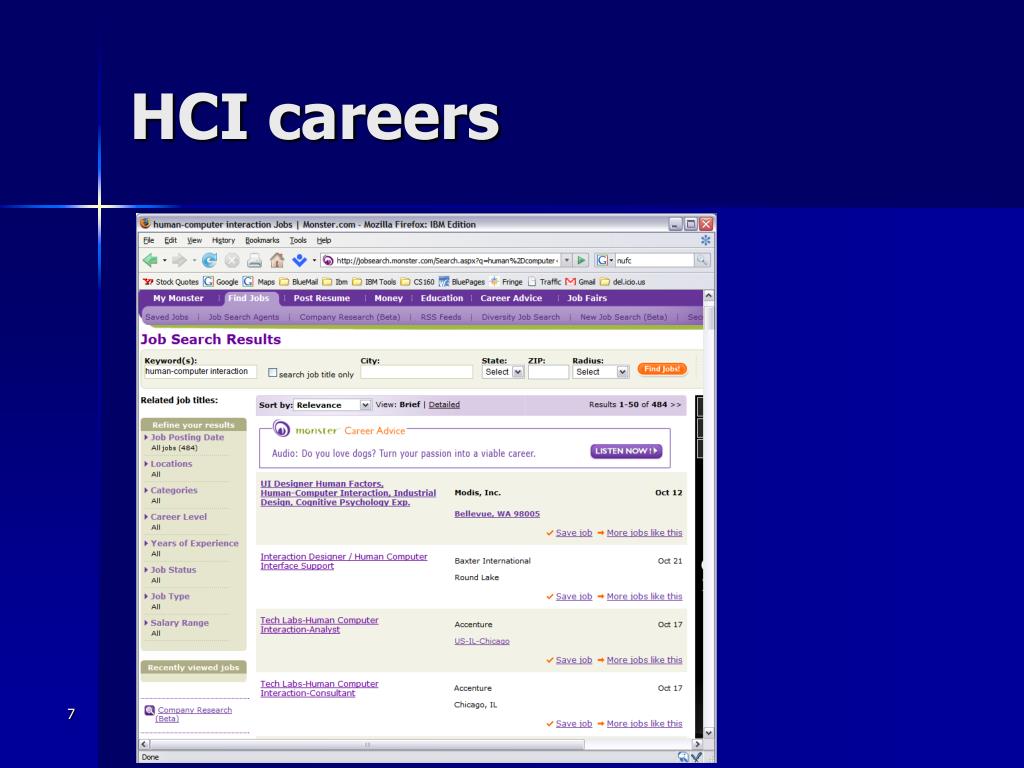Image resolution: width=1024 pixels, height=768 pixels.
Task: Click the browser Forward arrow button
Action: (x=179, y=261)
